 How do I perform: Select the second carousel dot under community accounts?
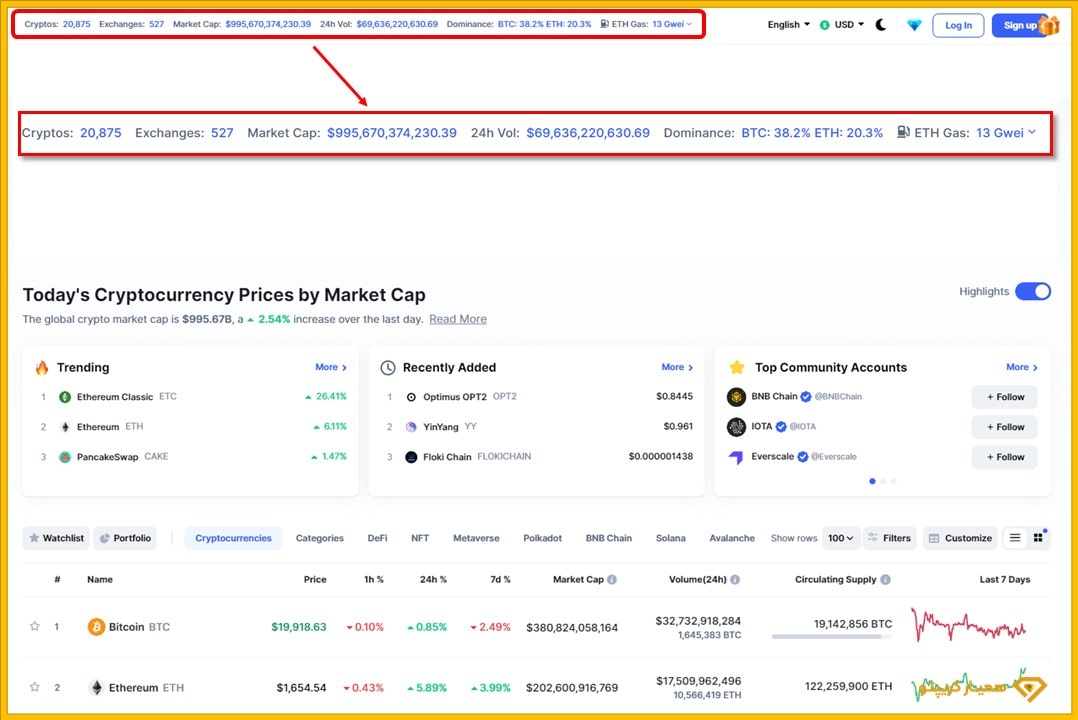click(883, 481)
